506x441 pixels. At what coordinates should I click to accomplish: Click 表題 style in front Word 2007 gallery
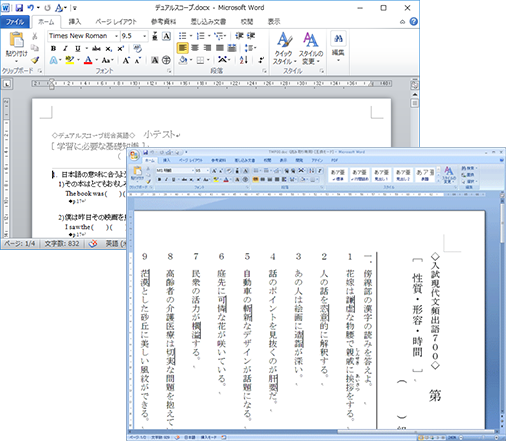pyautogui.click(x=425, y=175)
